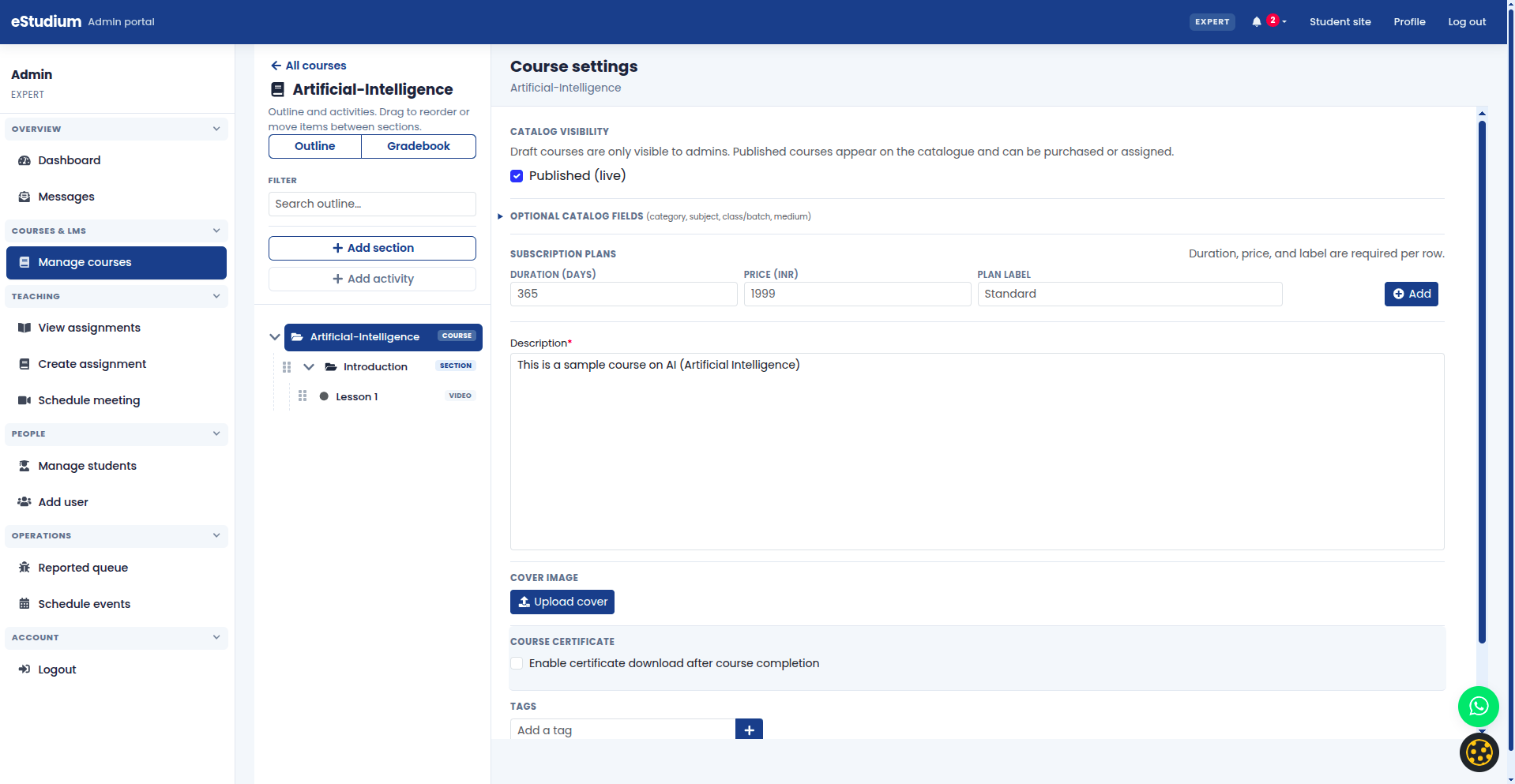
Task: Expand the Optional Catalog Fields disclosure triangle
Action: coord(500,216)
